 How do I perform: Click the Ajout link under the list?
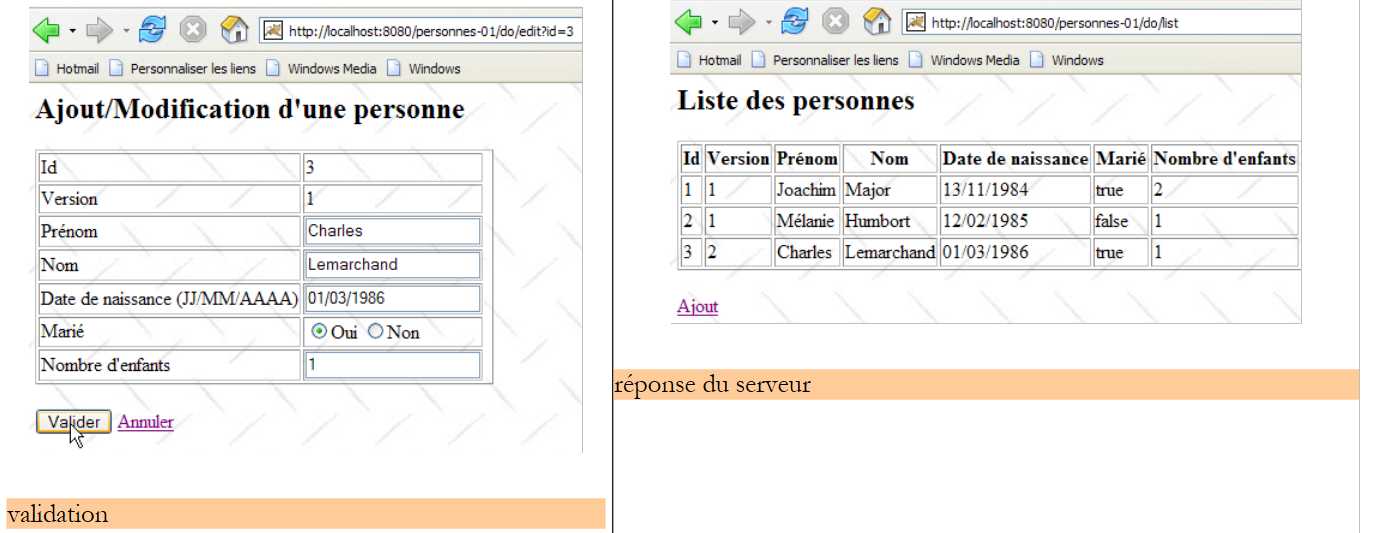(697, 306)
